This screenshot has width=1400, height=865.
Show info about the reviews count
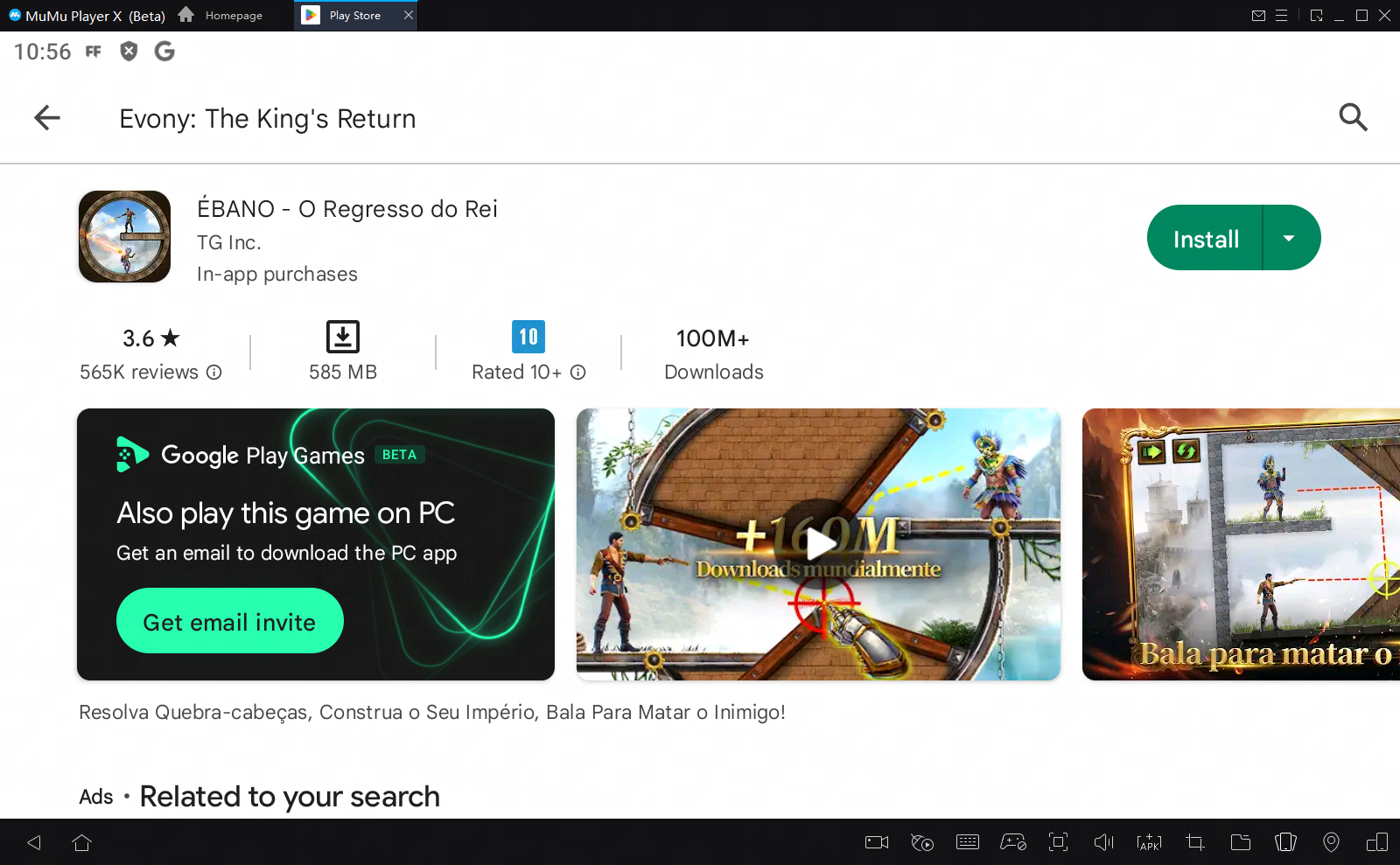(214, 373)
